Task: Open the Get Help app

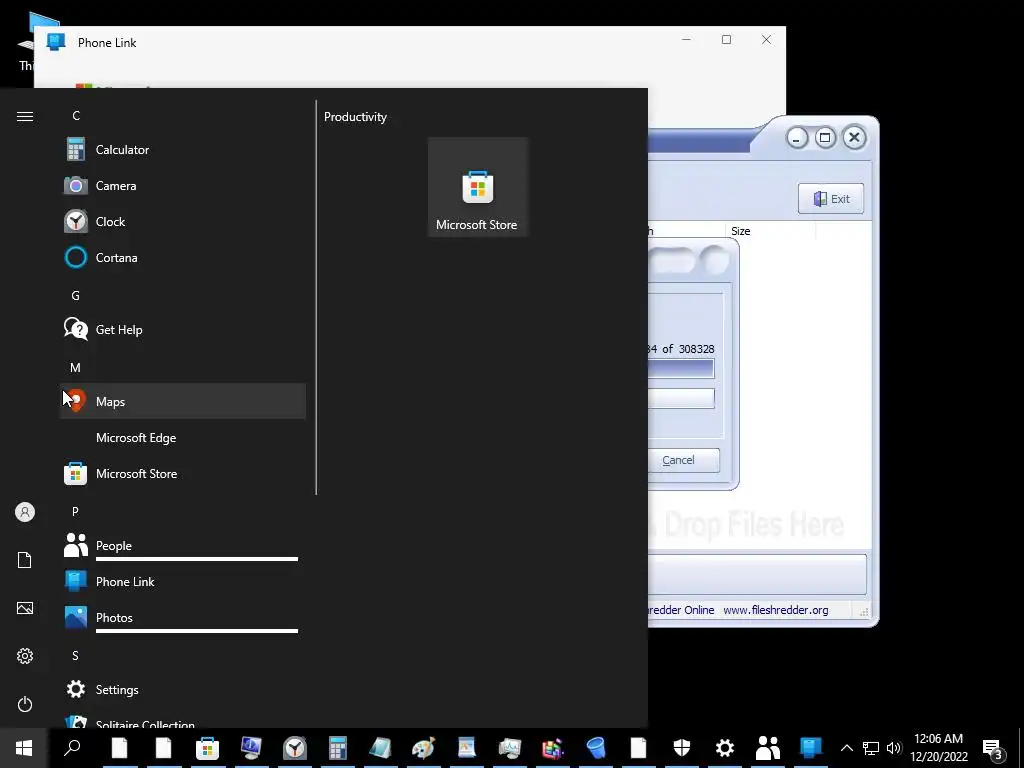Action: 182,329
